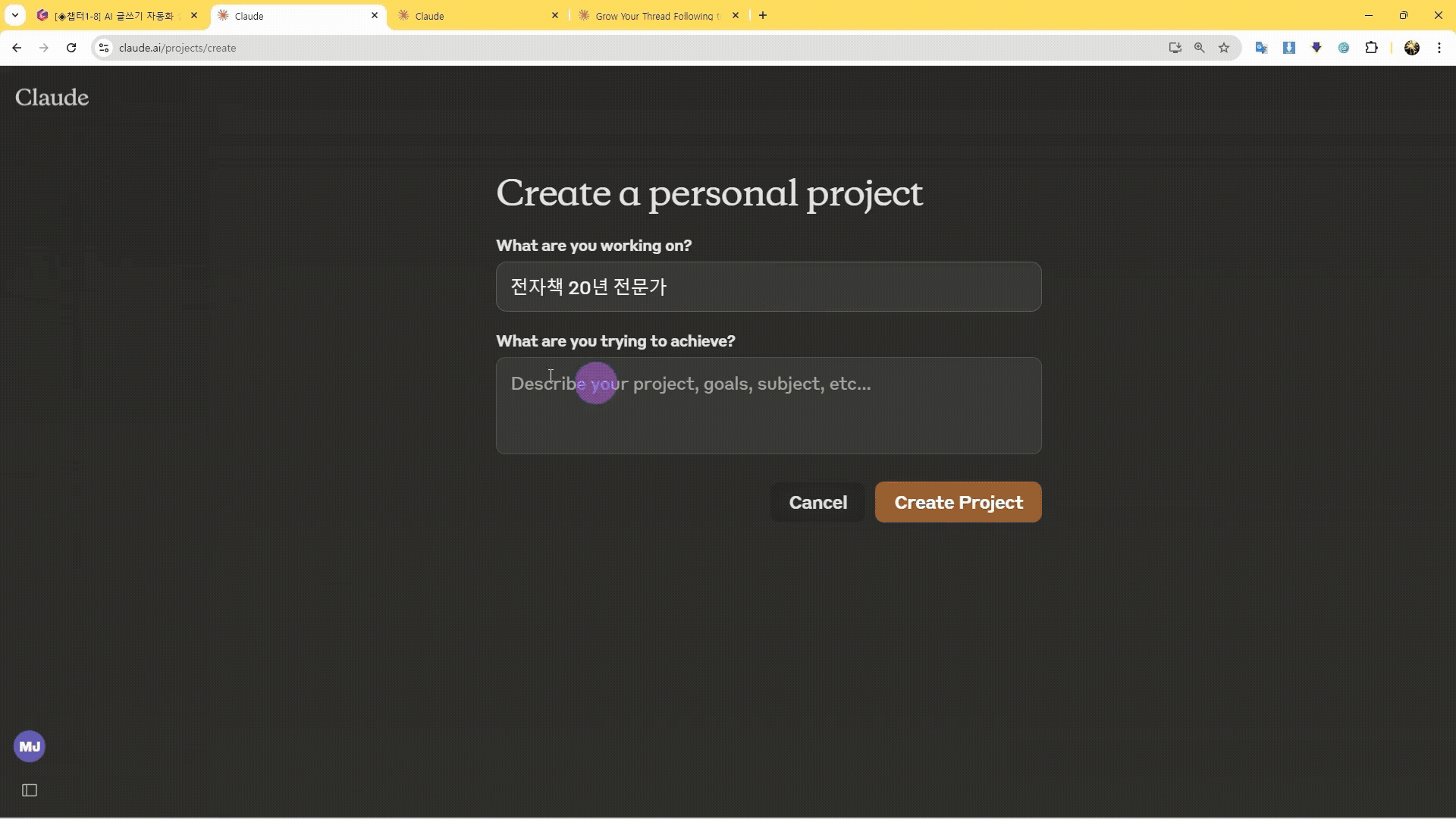The image size is (1456, 819).
Task: Open the MJ user avatar menu
Action: (30, 747)
